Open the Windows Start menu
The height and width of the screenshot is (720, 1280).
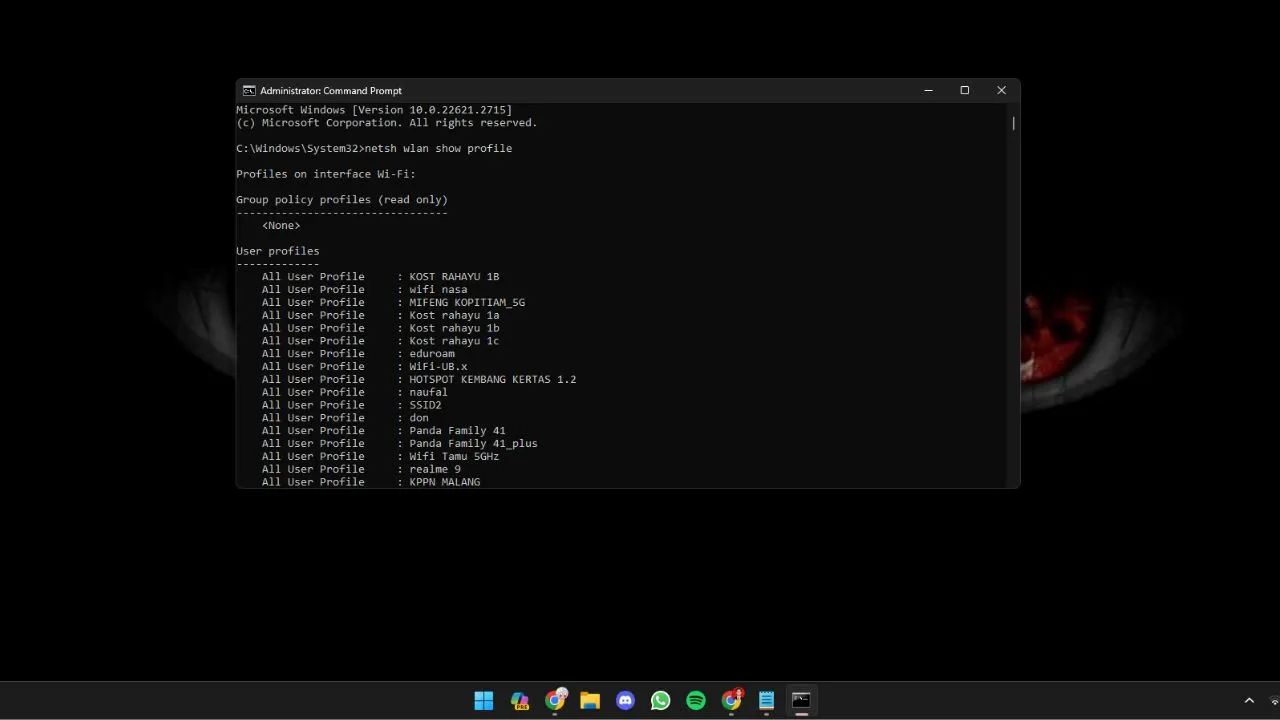point(484,700)
